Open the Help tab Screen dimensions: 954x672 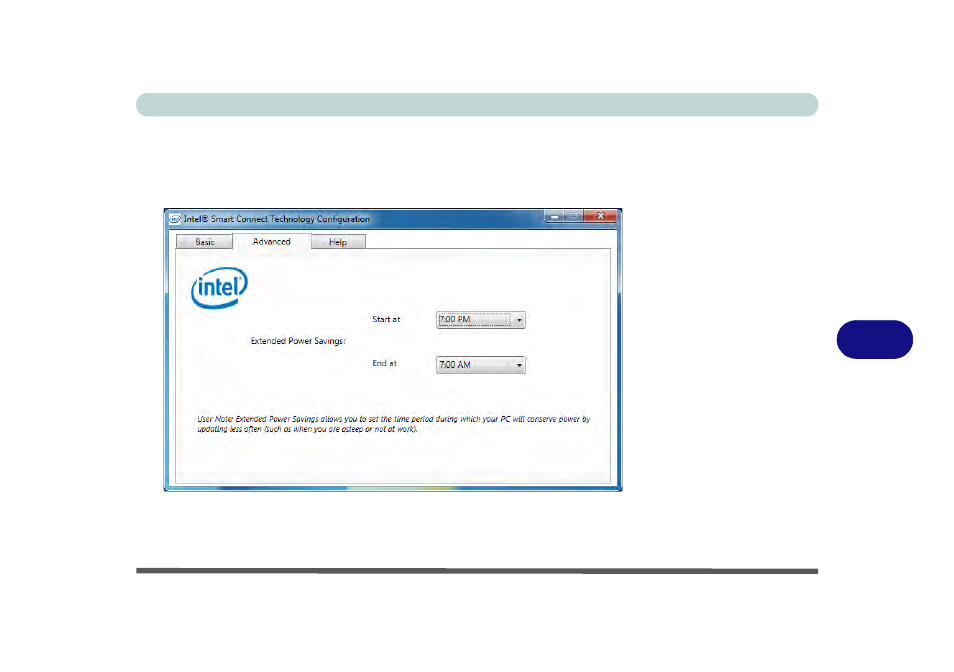338,242
